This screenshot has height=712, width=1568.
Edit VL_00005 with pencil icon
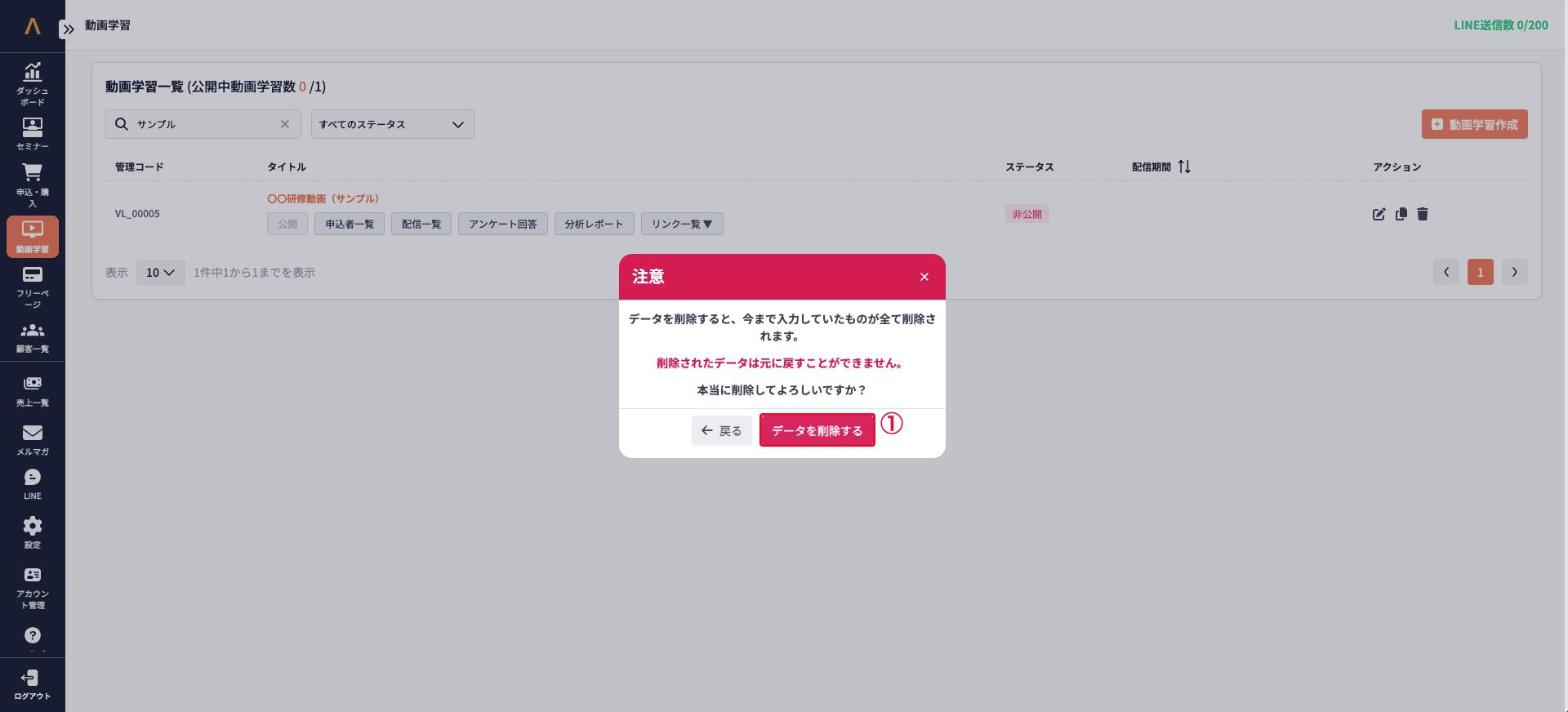click(x=1379, y=214)
